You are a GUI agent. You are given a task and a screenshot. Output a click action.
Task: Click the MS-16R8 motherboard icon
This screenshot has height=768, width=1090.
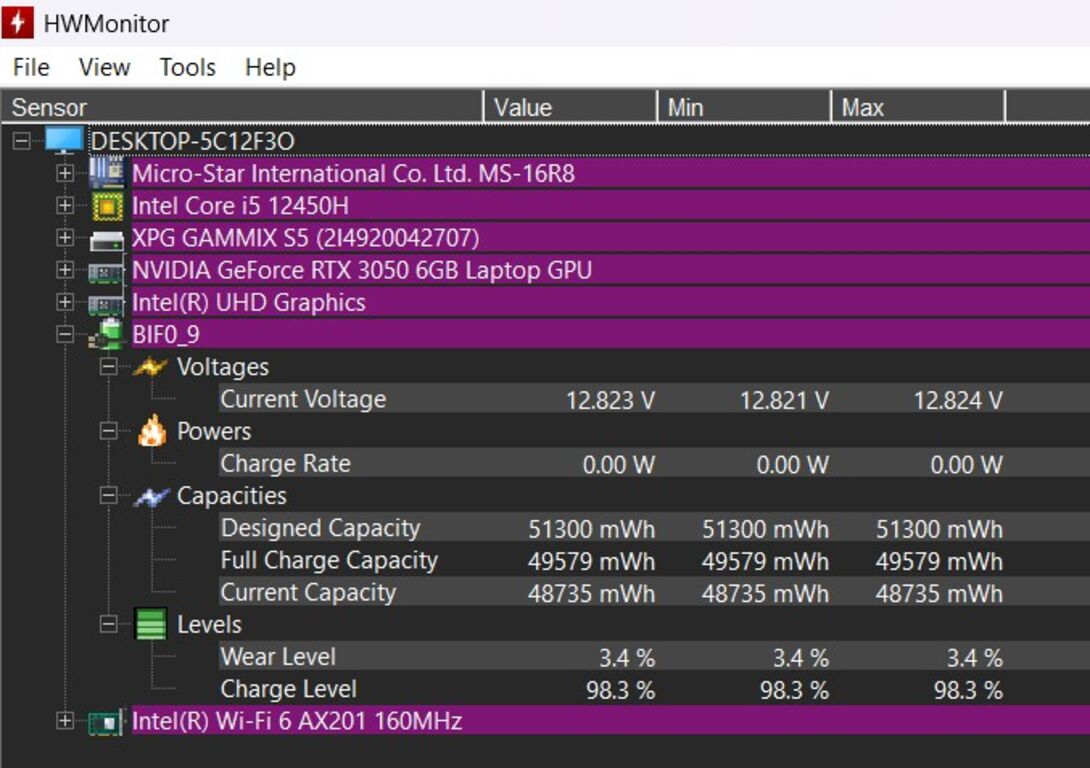pyautogui.click(x=106, y=172)
